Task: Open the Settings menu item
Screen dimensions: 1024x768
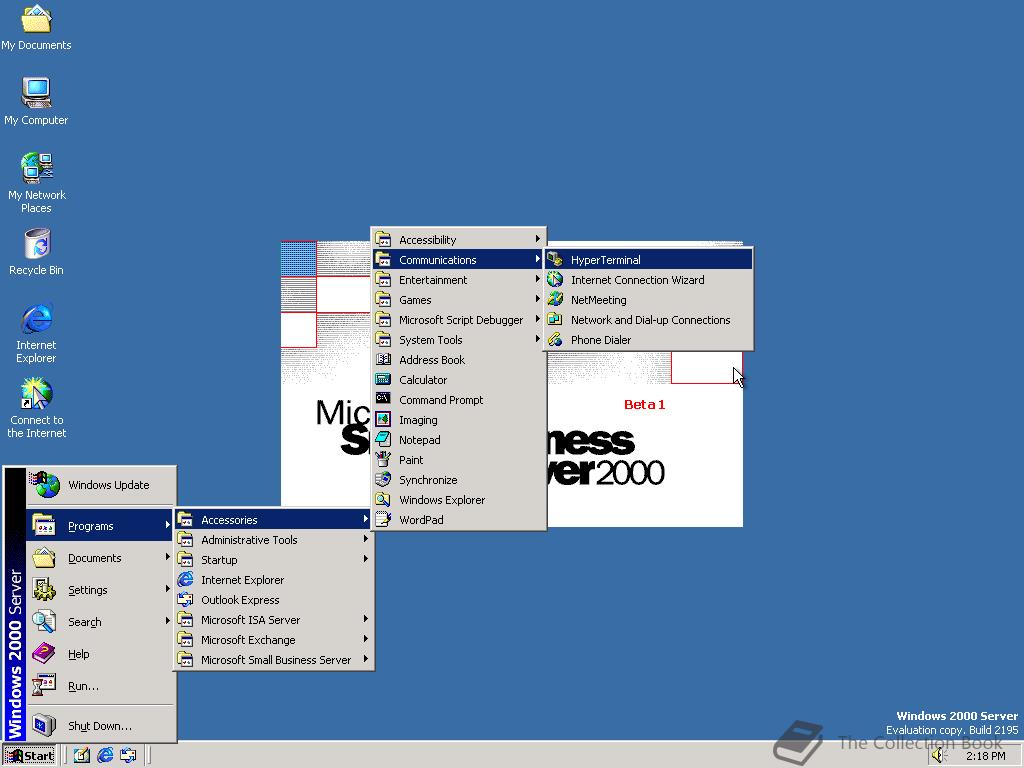Action: pos(101,590)
